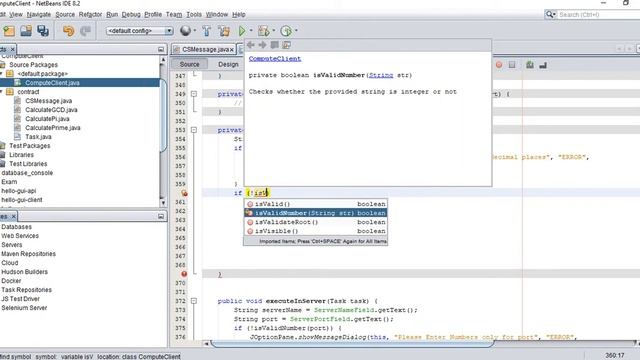The width and height of the screenshot is (640, 360).
Task: Collapse the contract package node
Action: pos(2,92)
